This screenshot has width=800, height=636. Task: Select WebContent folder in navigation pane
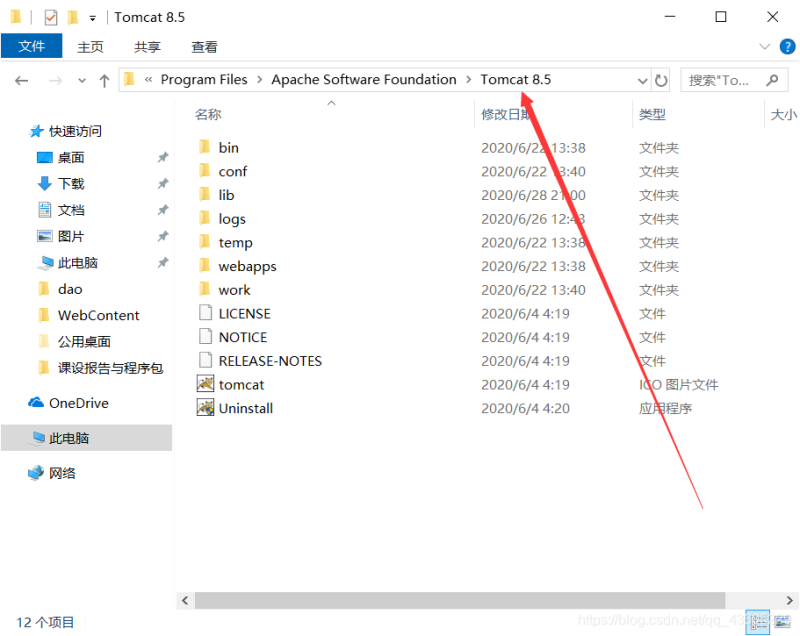[98, 315]
